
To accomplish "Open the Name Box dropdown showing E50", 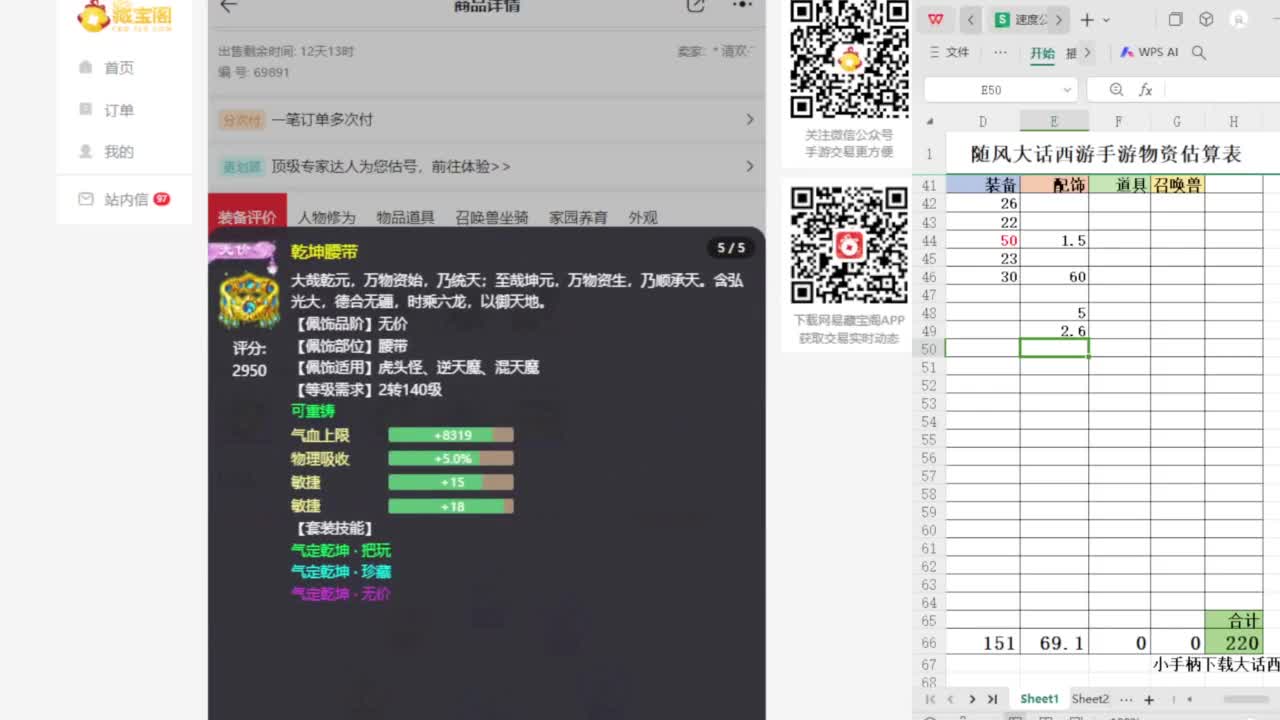I will (1068, 89).
